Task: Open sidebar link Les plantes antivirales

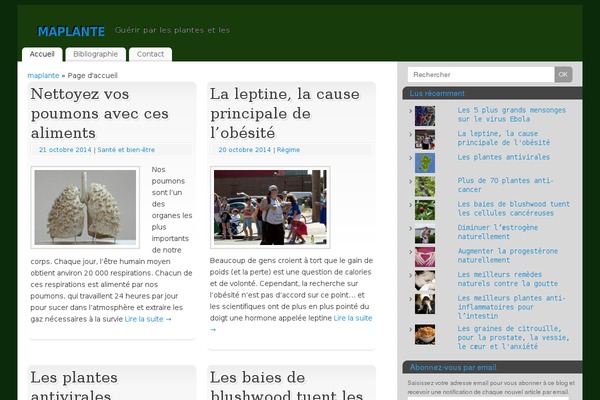Action: 504,157
